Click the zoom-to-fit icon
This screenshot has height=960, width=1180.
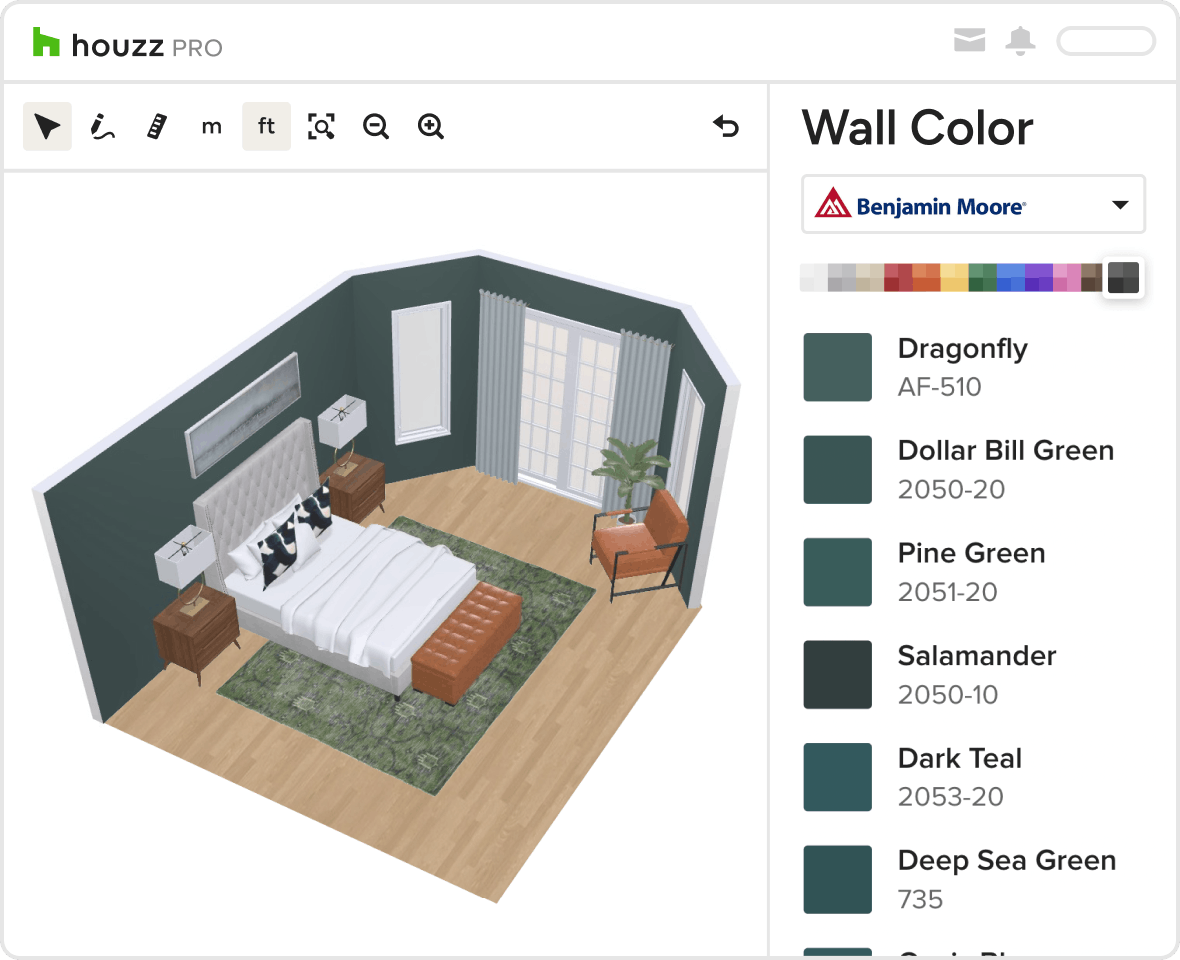pos(321,127)
